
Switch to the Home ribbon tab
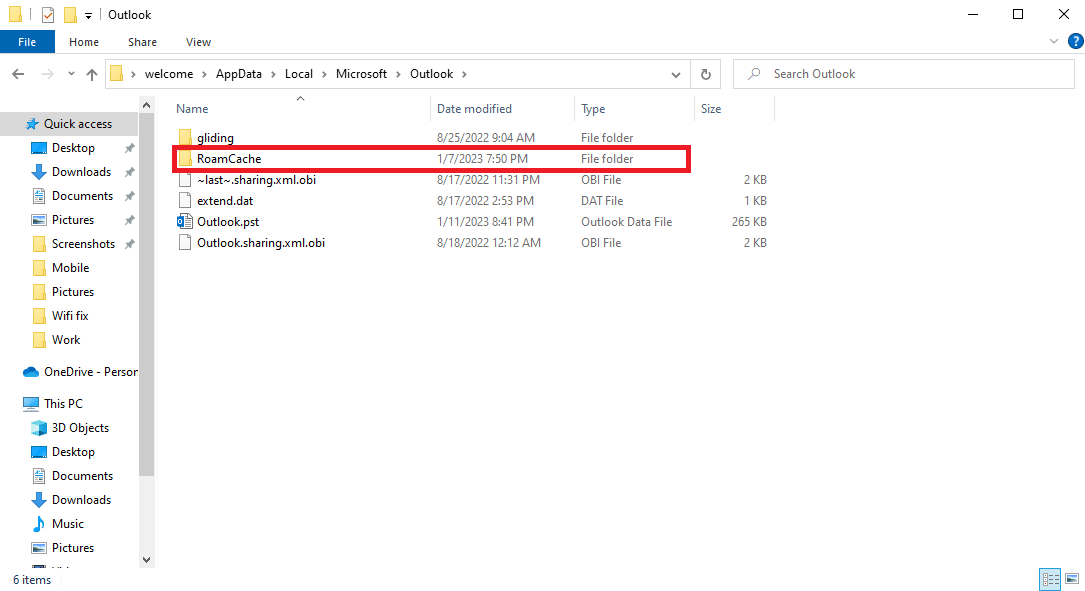[x=84, y=42]
